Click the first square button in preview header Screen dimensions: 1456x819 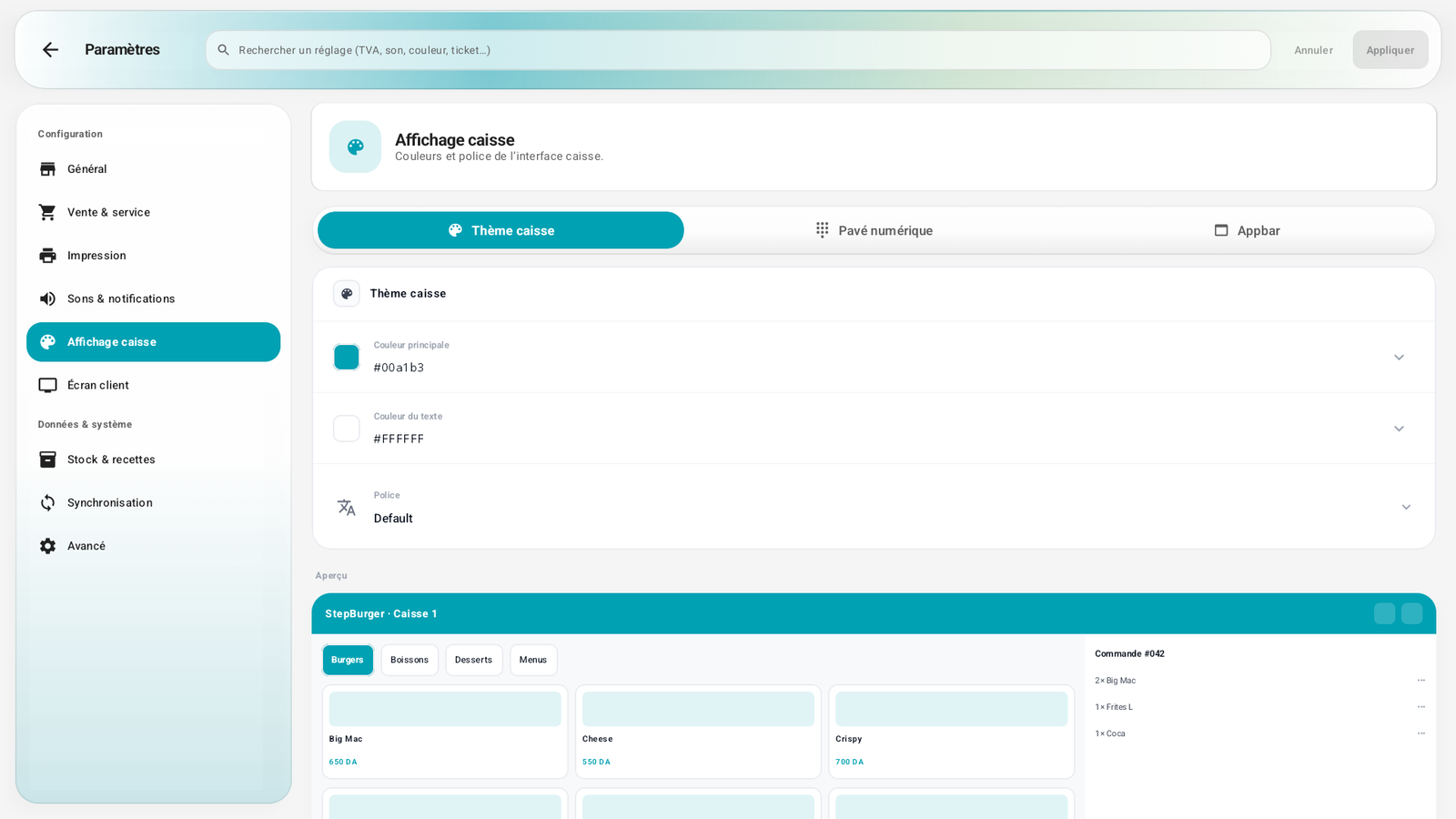pos(1384,613)
